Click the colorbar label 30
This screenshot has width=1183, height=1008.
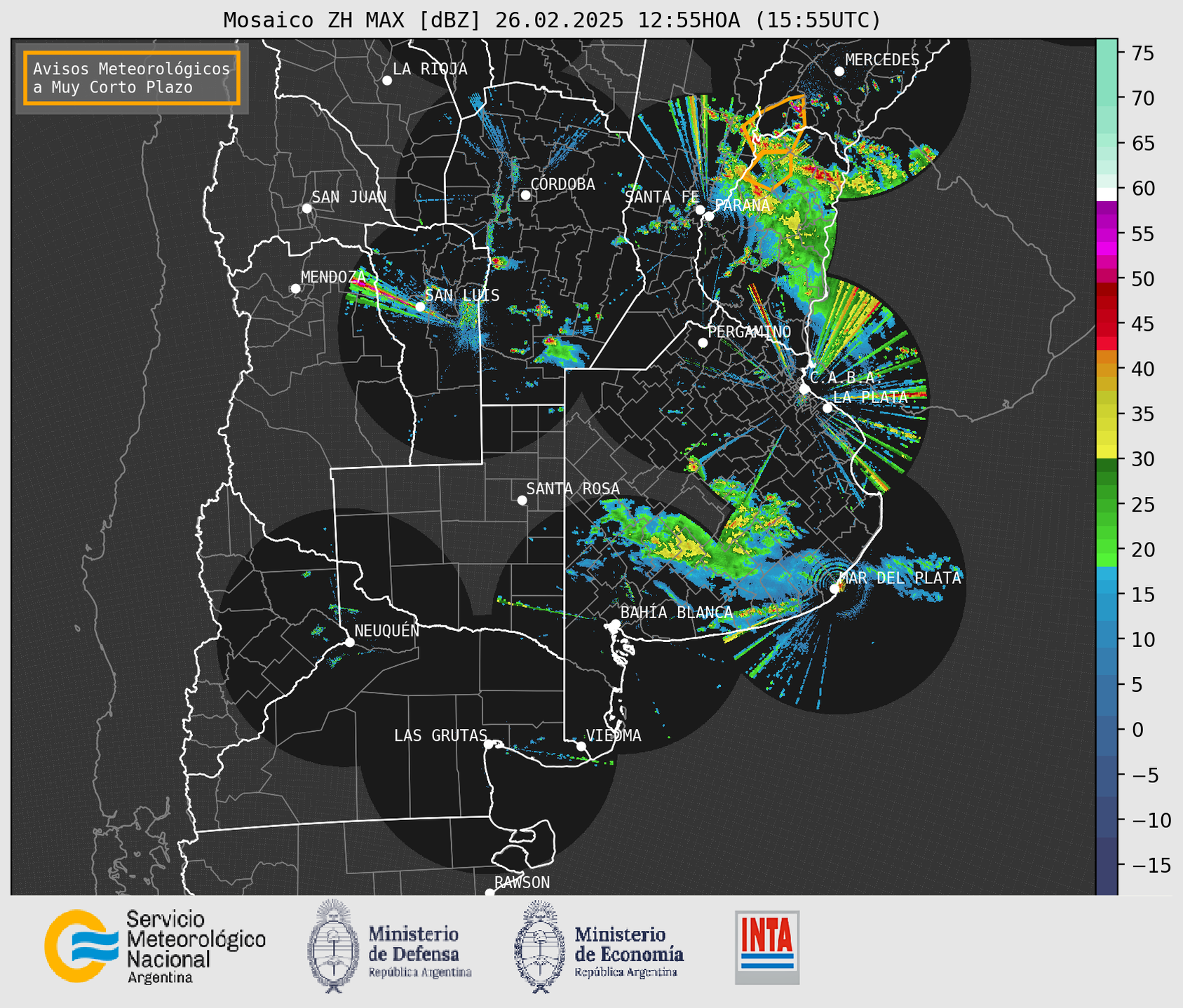click(x=1143, y=459)
